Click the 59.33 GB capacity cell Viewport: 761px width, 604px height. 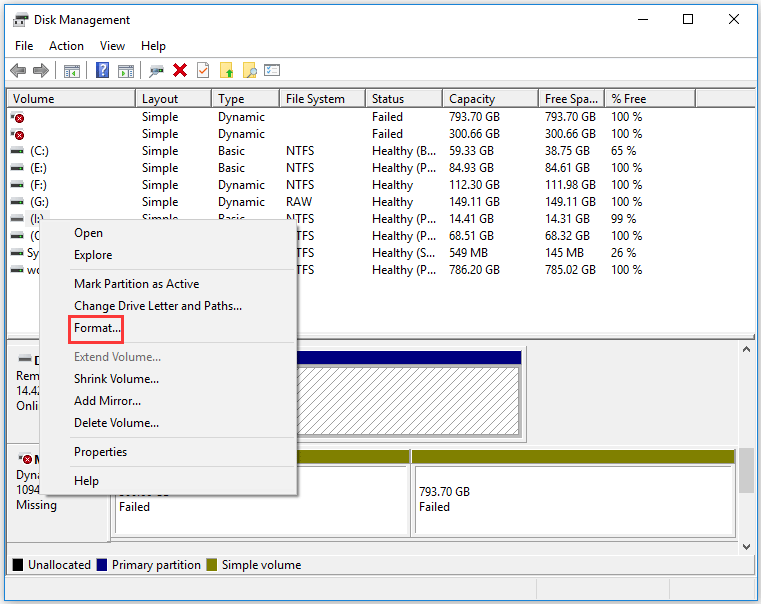471,151
